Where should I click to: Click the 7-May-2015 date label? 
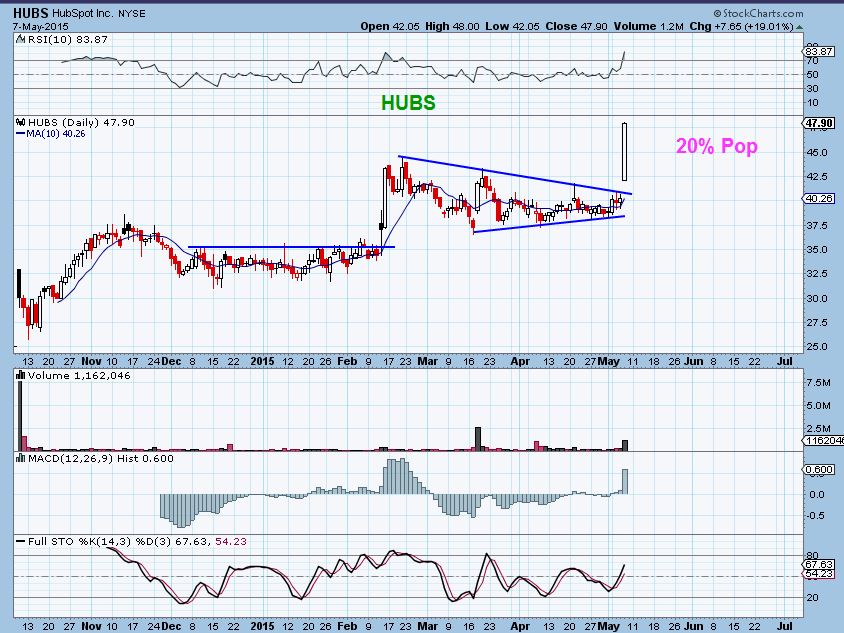pyautogui.click(x=38, y=26)
